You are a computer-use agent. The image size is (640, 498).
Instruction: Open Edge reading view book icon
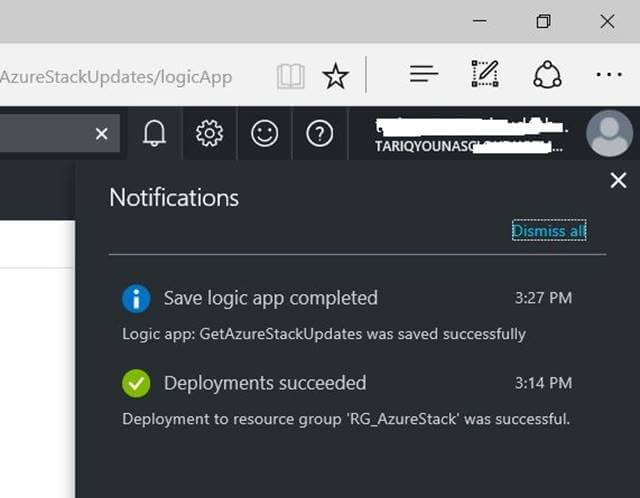pyautogui.click(x=290, y=76)
